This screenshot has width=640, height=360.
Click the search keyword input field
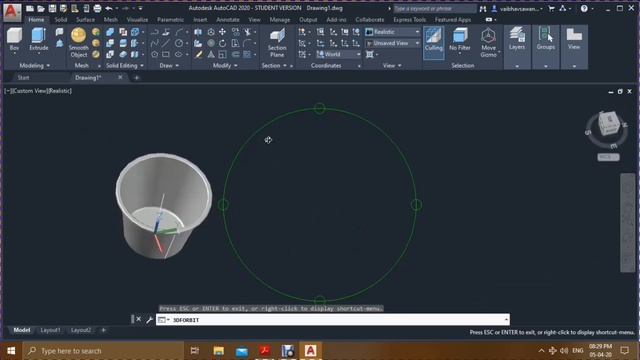(x=434, y=8)
